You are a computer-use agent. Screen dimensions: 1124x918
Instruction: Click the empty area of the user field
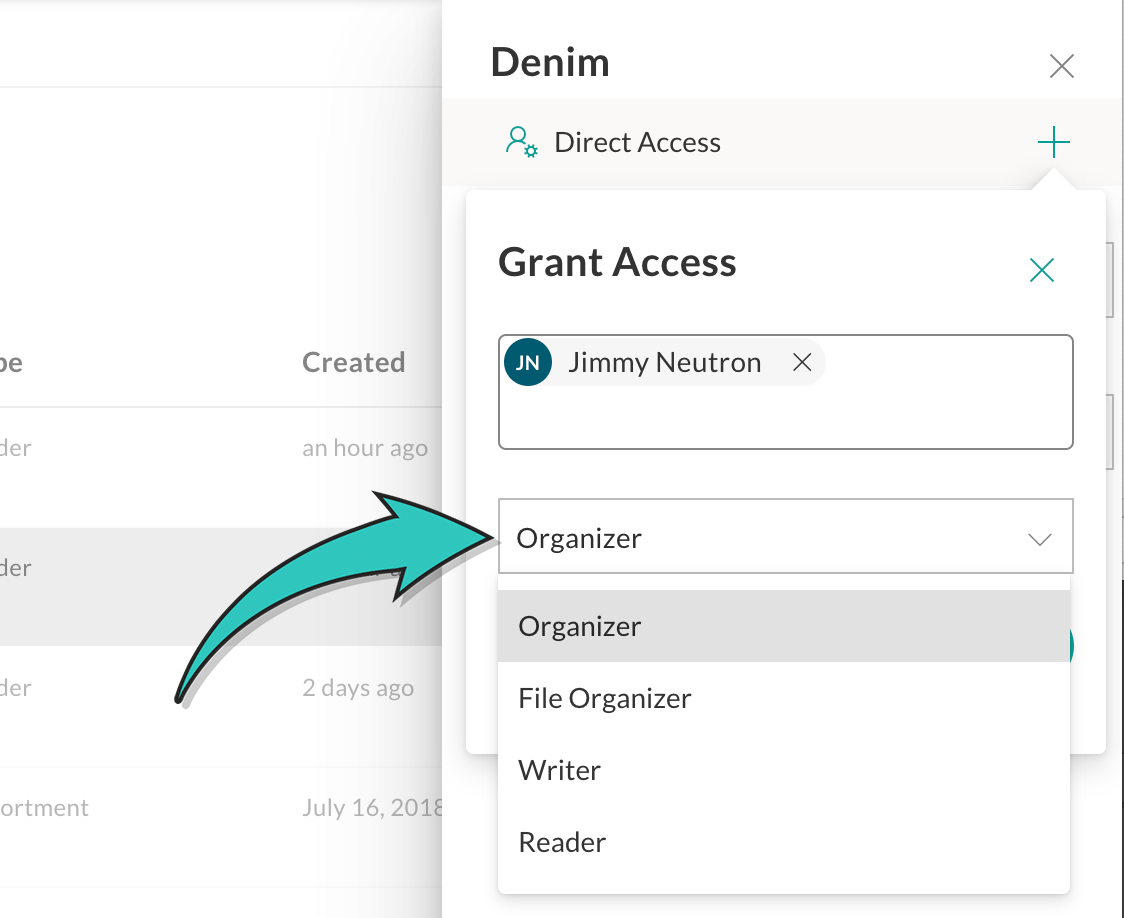point(785,419)
